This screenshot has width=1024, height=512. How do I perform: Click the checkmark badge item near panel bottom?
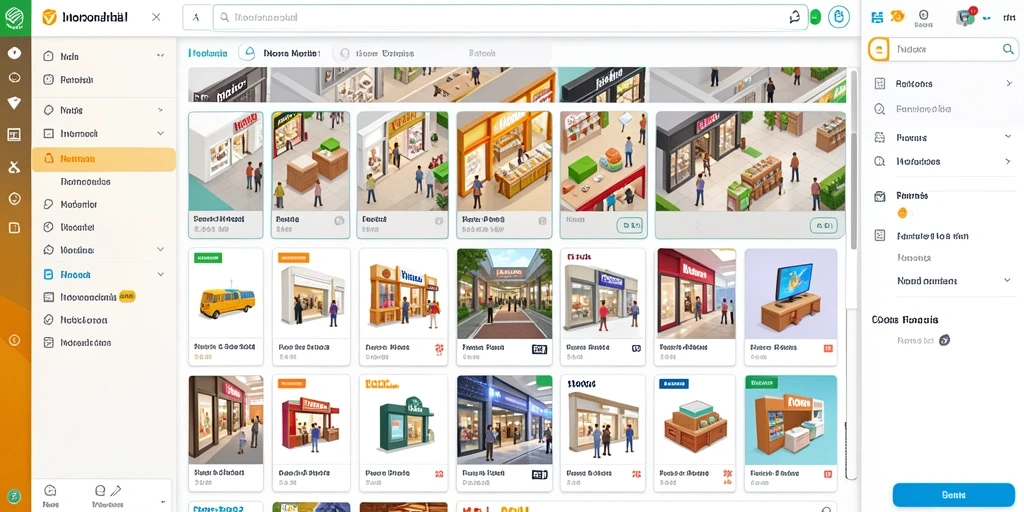click(923, 340)
